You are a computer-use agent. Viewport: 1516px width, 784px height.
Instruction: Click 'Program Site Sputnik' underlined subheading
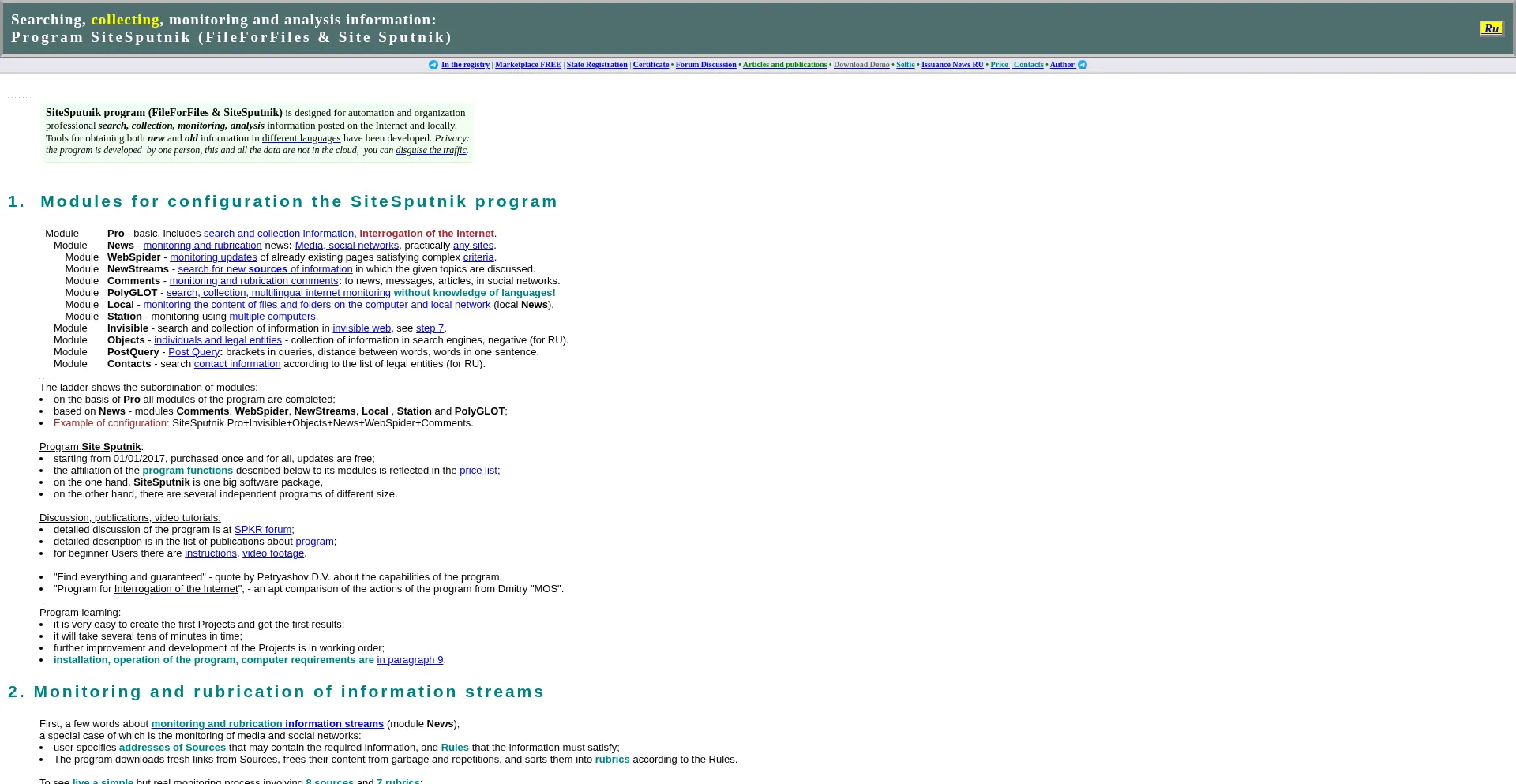click(x=90, y=447)
